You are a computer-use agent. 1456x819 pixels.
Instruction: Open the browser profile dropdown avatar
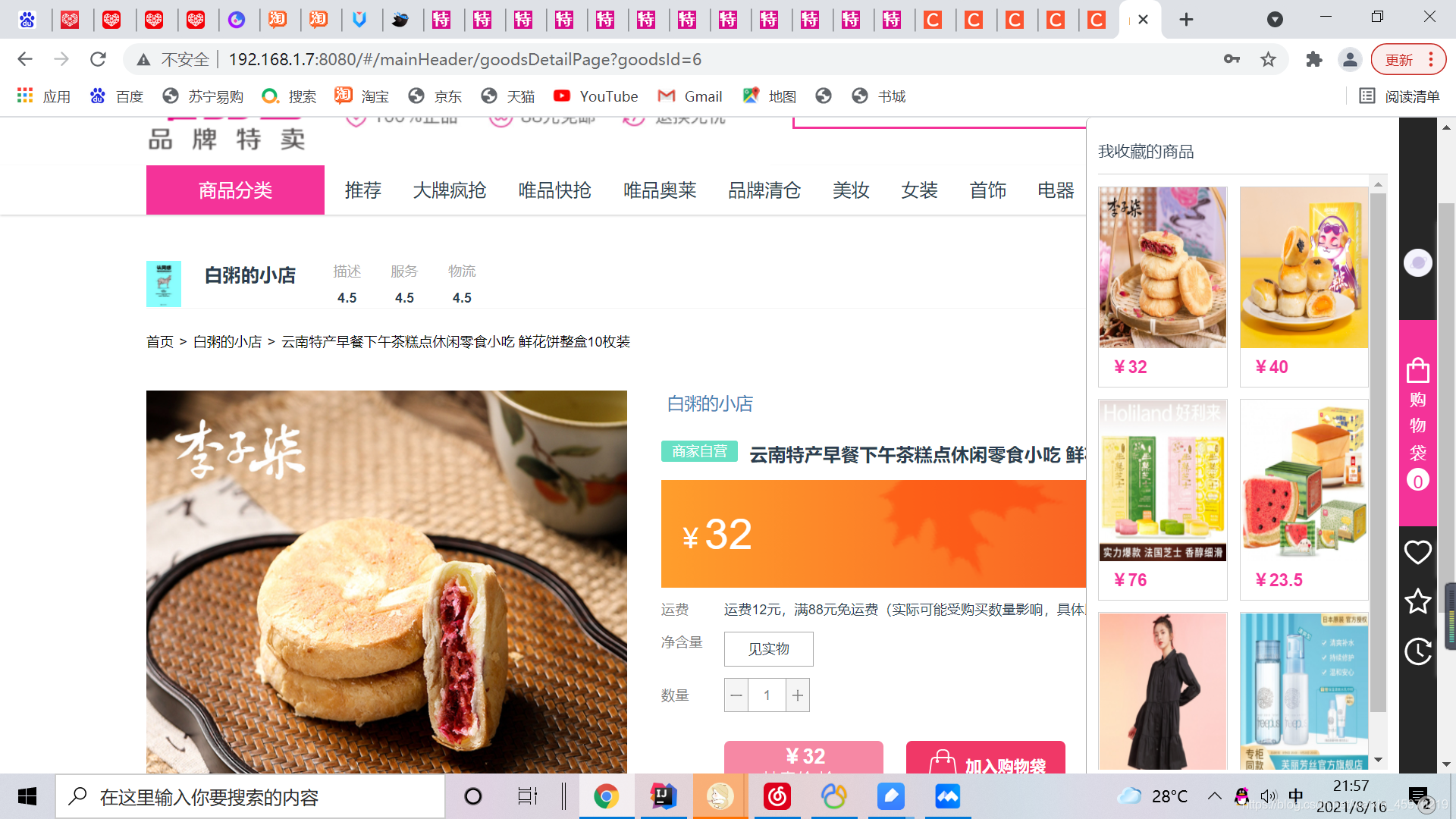click(1350, 58)
